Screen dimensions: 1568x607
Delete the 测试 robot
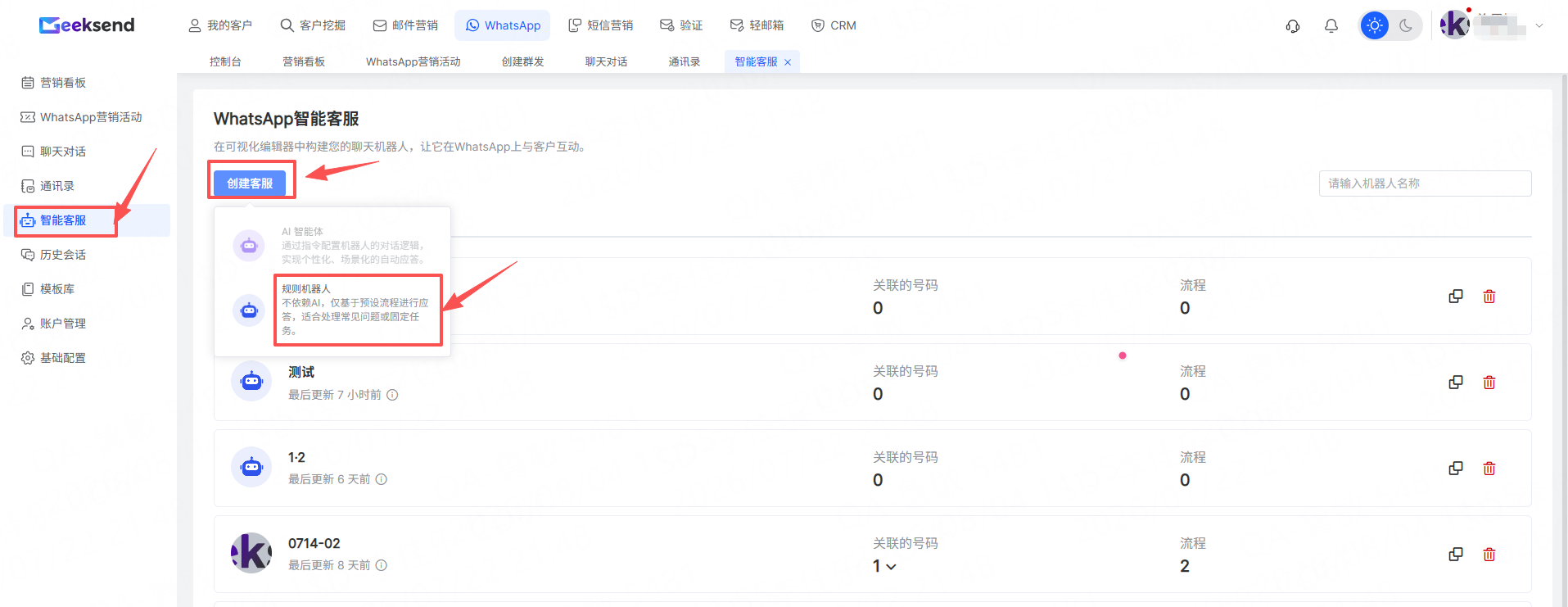pos(1489,383)
